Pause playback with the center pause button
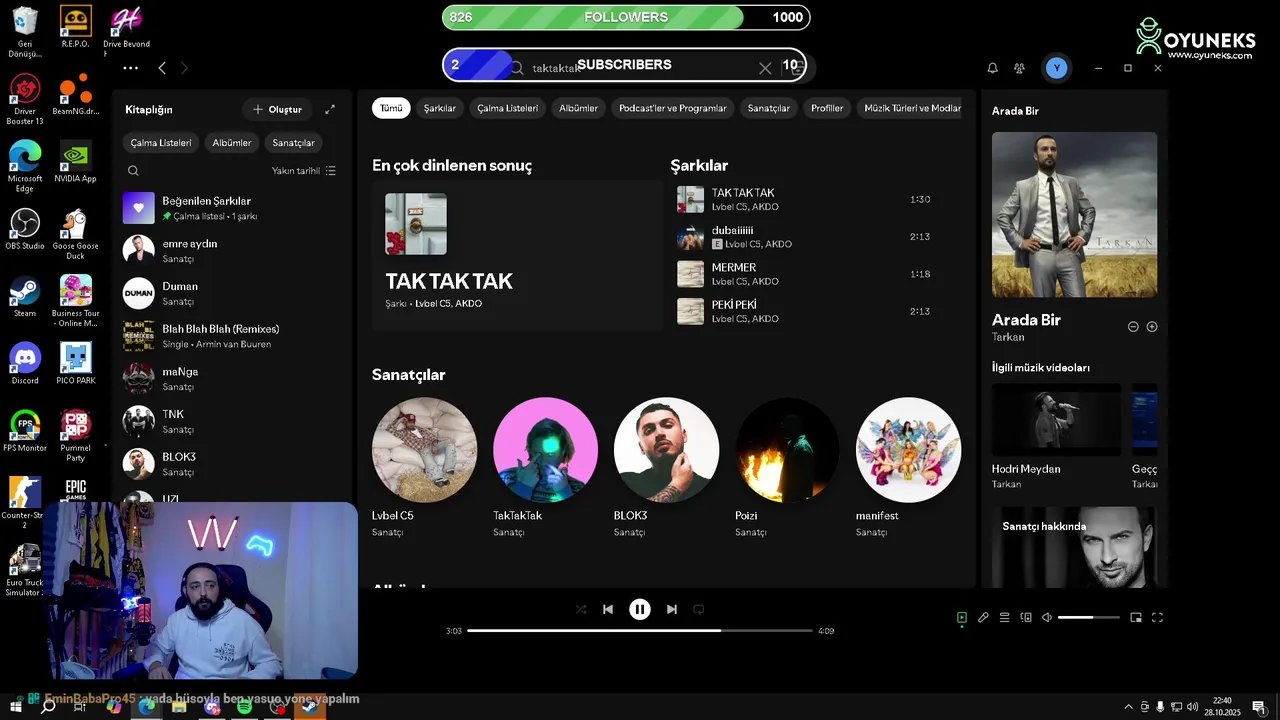The width and height of the screenshot is (1280, 720). coord(640,609)
